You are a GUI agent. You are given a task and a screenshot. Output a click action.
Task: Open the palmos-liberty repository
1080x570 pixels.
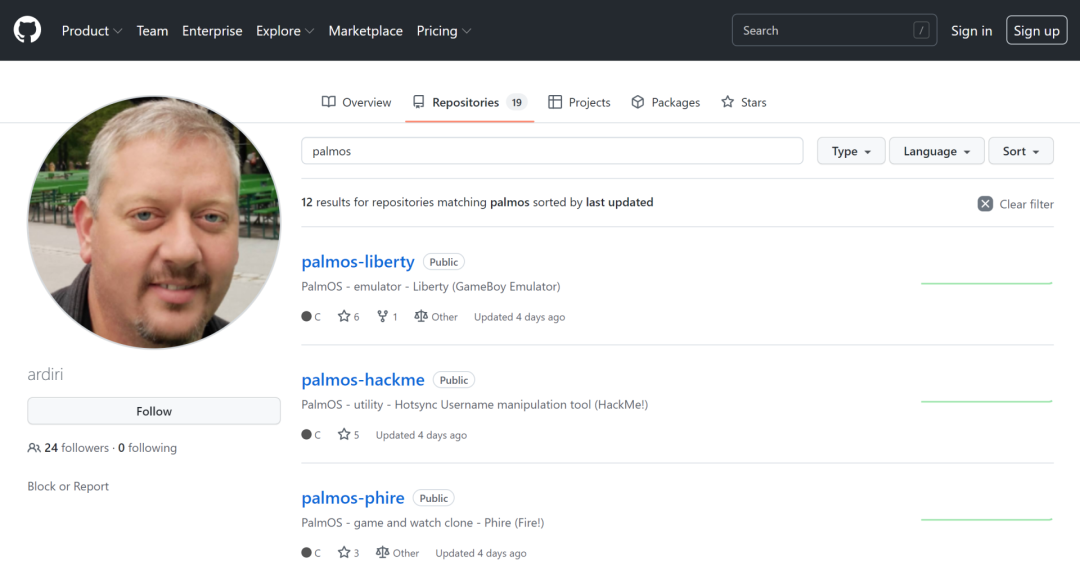(x=357, y=262)
